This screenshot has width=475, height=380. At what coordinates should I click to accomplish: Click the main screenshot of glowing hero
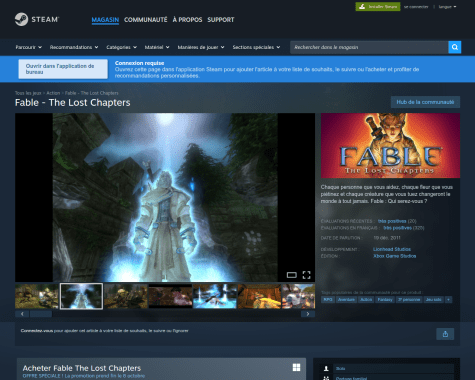[165, 197]
